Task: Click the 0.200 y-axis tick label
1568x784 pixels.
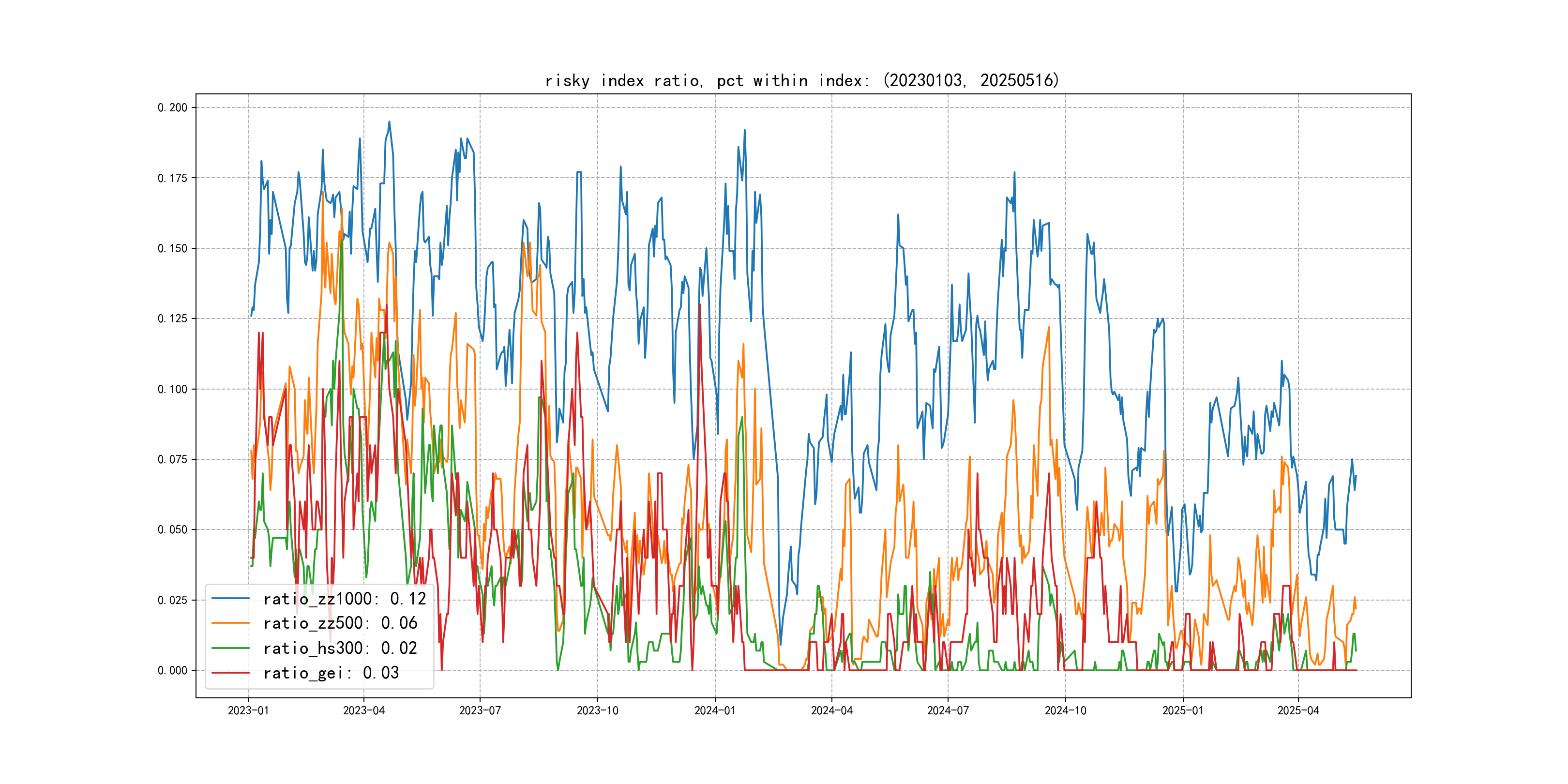Action: pyautogui.click(x=172, y=108)
